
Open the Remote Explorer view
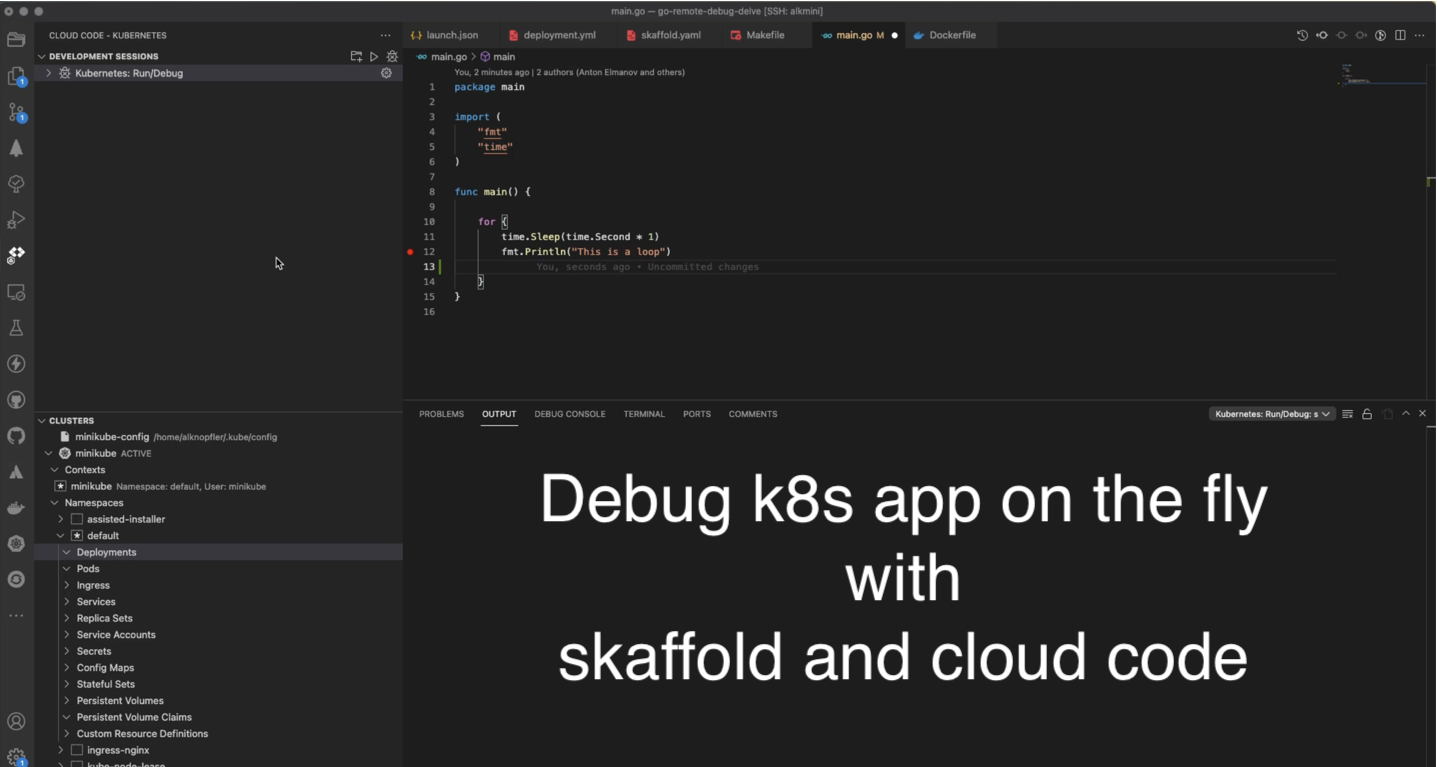[x=16, y=292]
